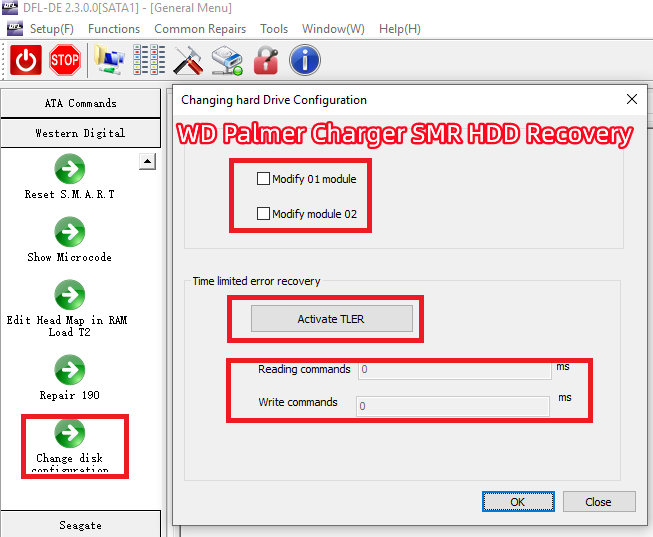Click the Reading commands input field
The image size is (653, 537).
point(455,370)
